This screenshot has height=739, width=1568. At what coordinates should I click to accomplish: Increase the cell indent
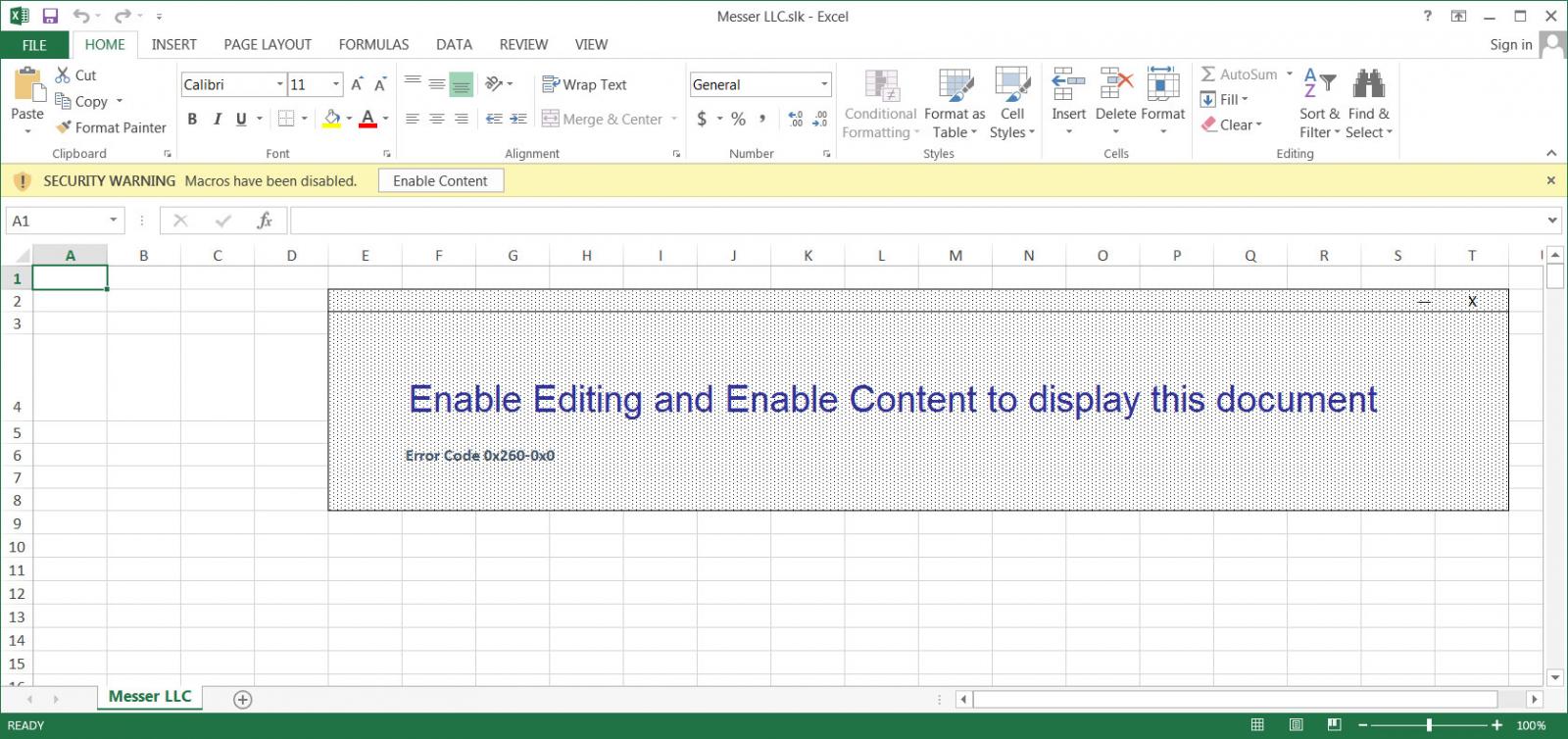519,119
